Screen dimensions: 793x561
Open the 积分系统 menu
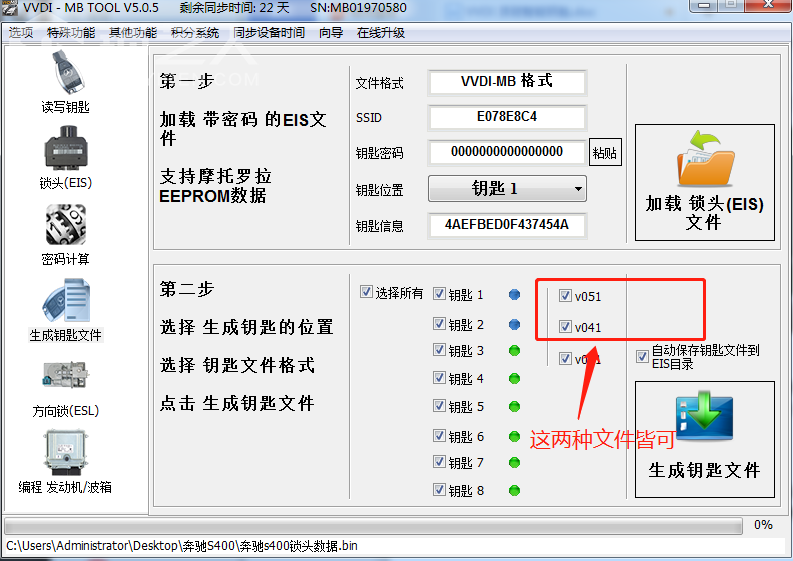pos(195,33)
